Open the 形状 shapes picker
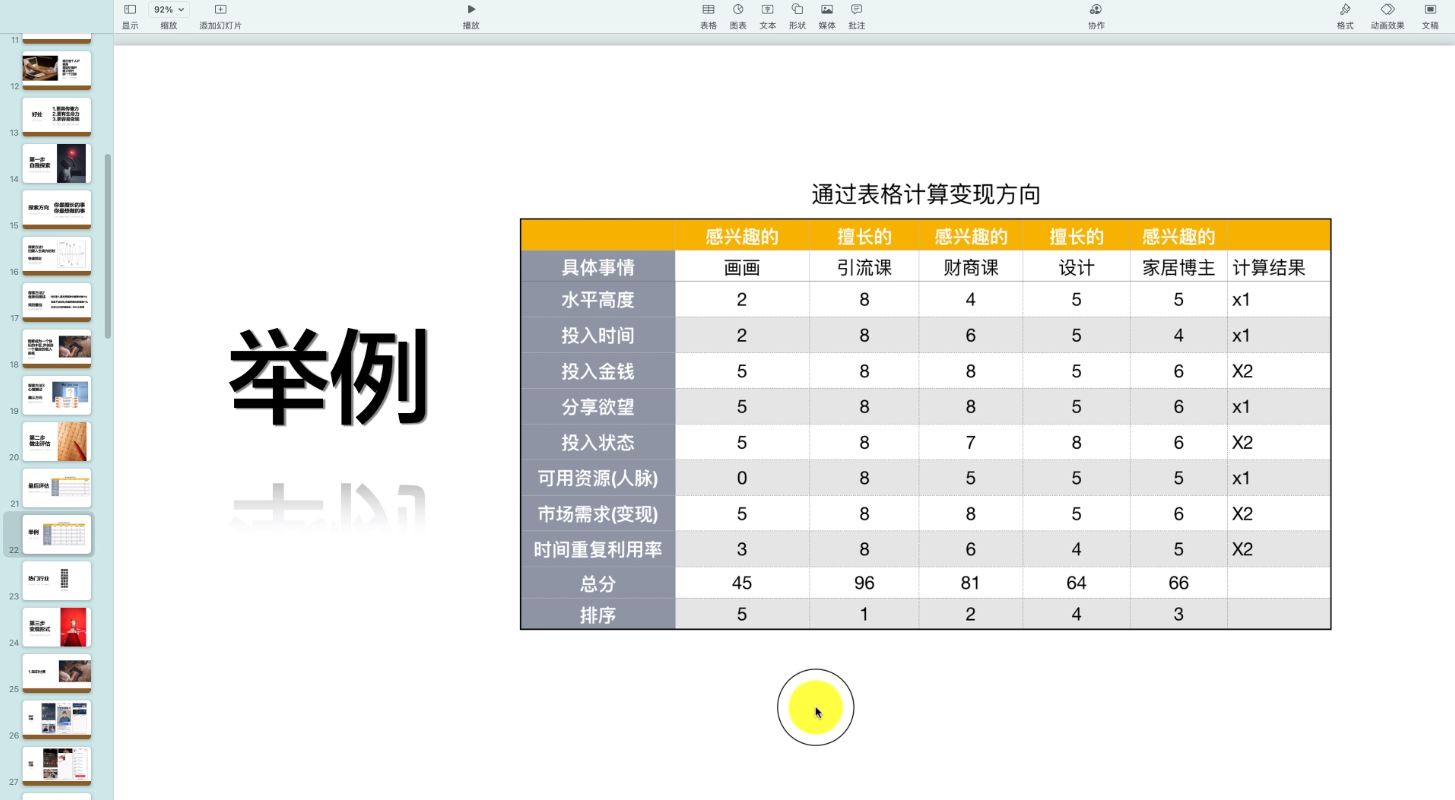 tap(797, 10)
